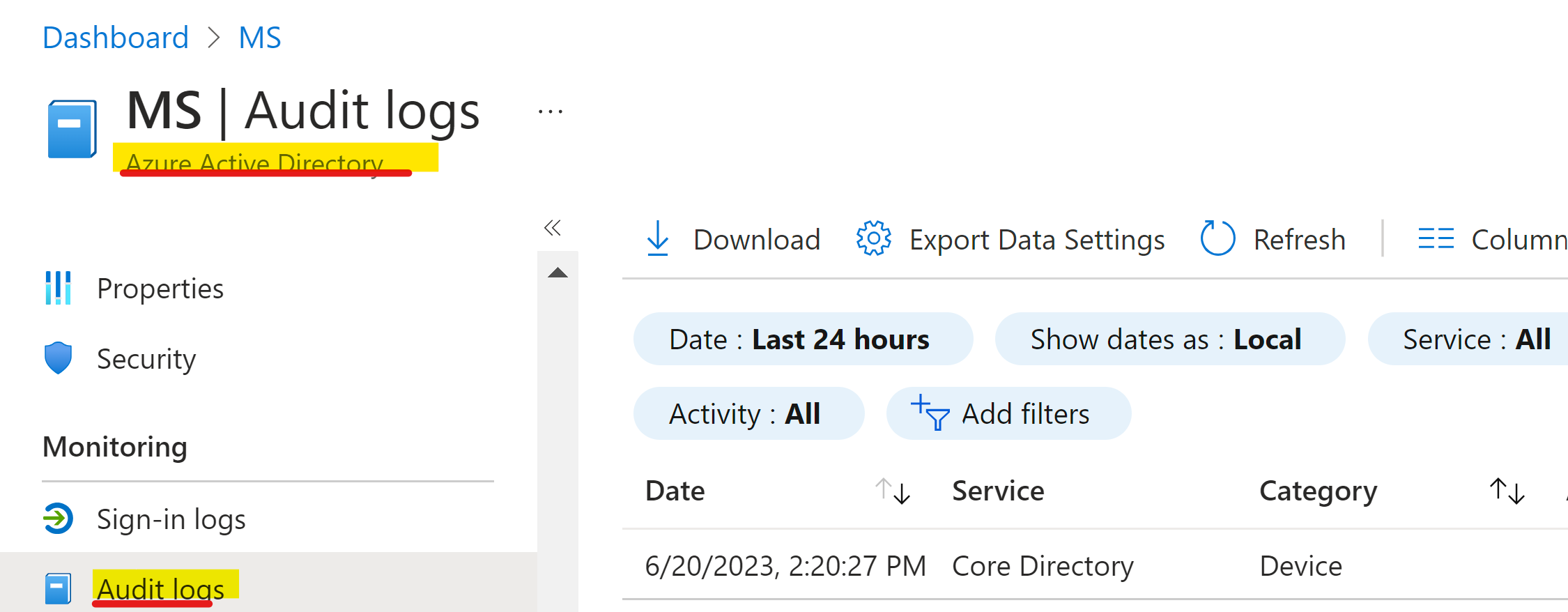Click the sidebar scroll up arrow
This screenshot has width=1568, height=612.
tap(558, 273)
